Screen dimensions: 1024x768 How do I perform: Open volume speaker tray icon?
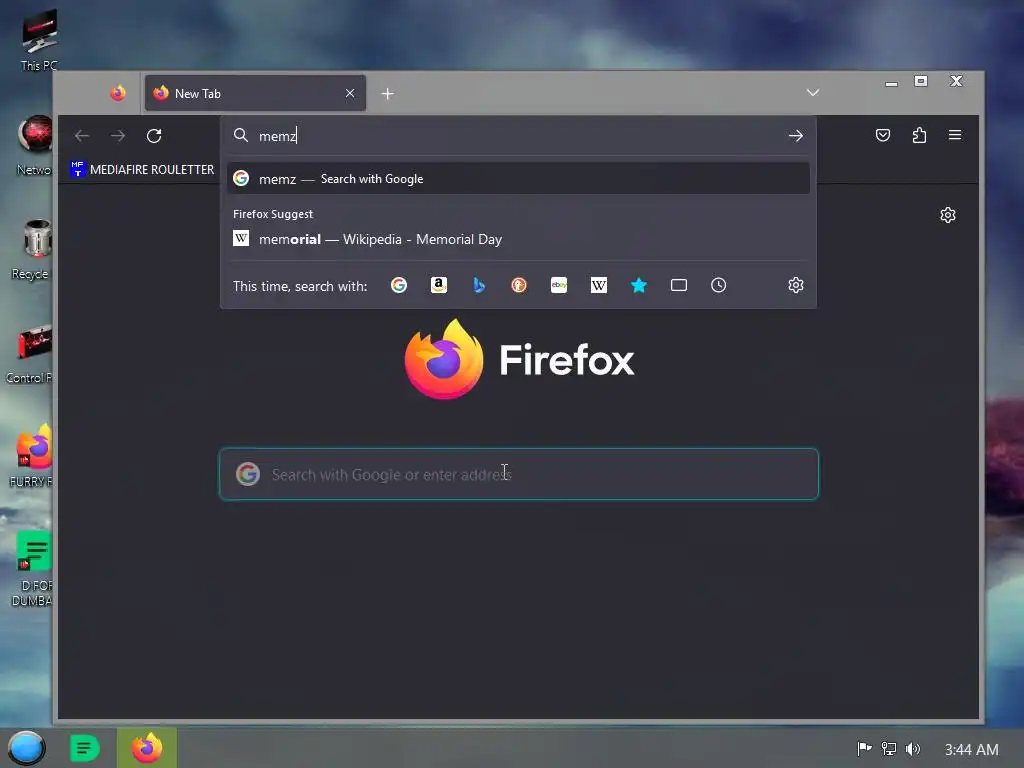coord(913,749)
